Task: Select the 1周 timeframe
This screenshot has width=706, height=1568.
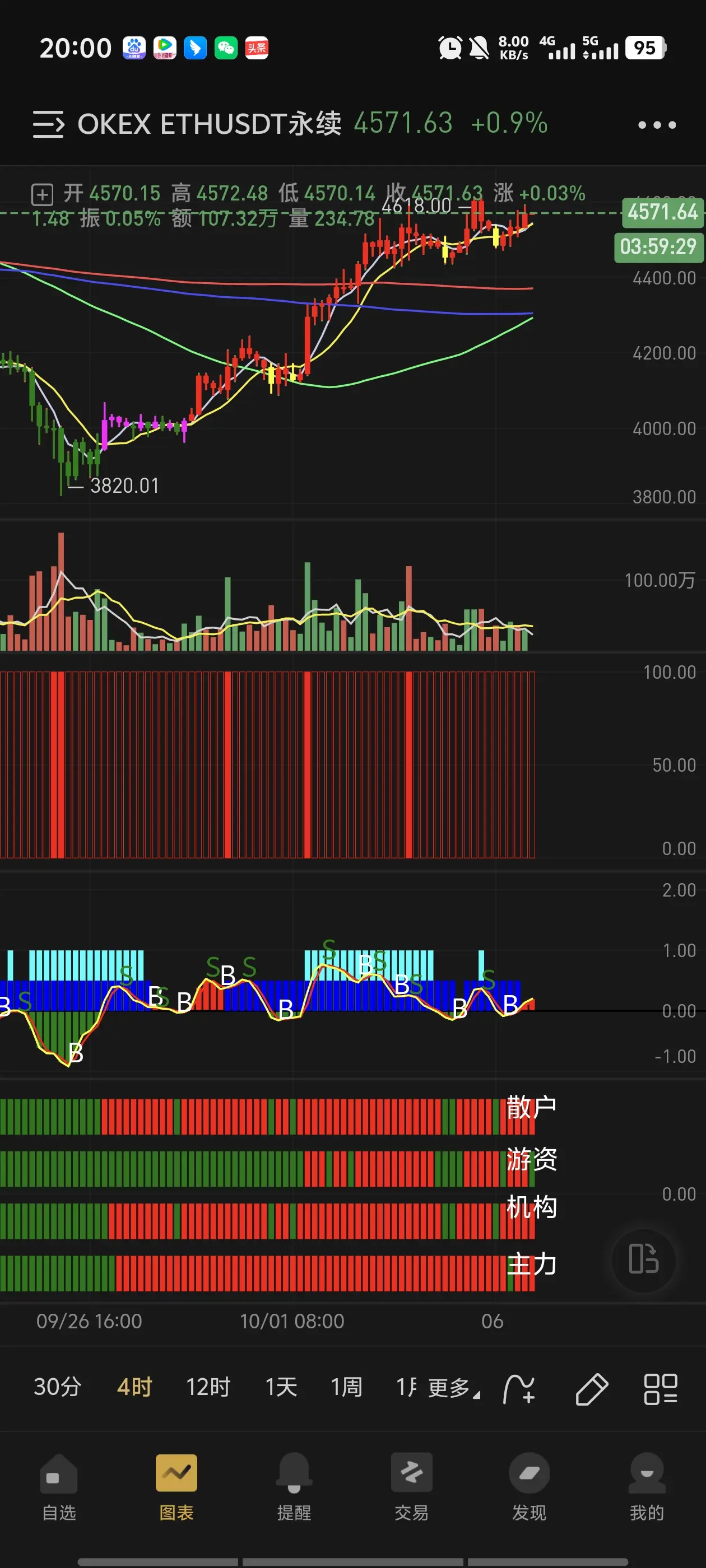Action: [346, 1387]
